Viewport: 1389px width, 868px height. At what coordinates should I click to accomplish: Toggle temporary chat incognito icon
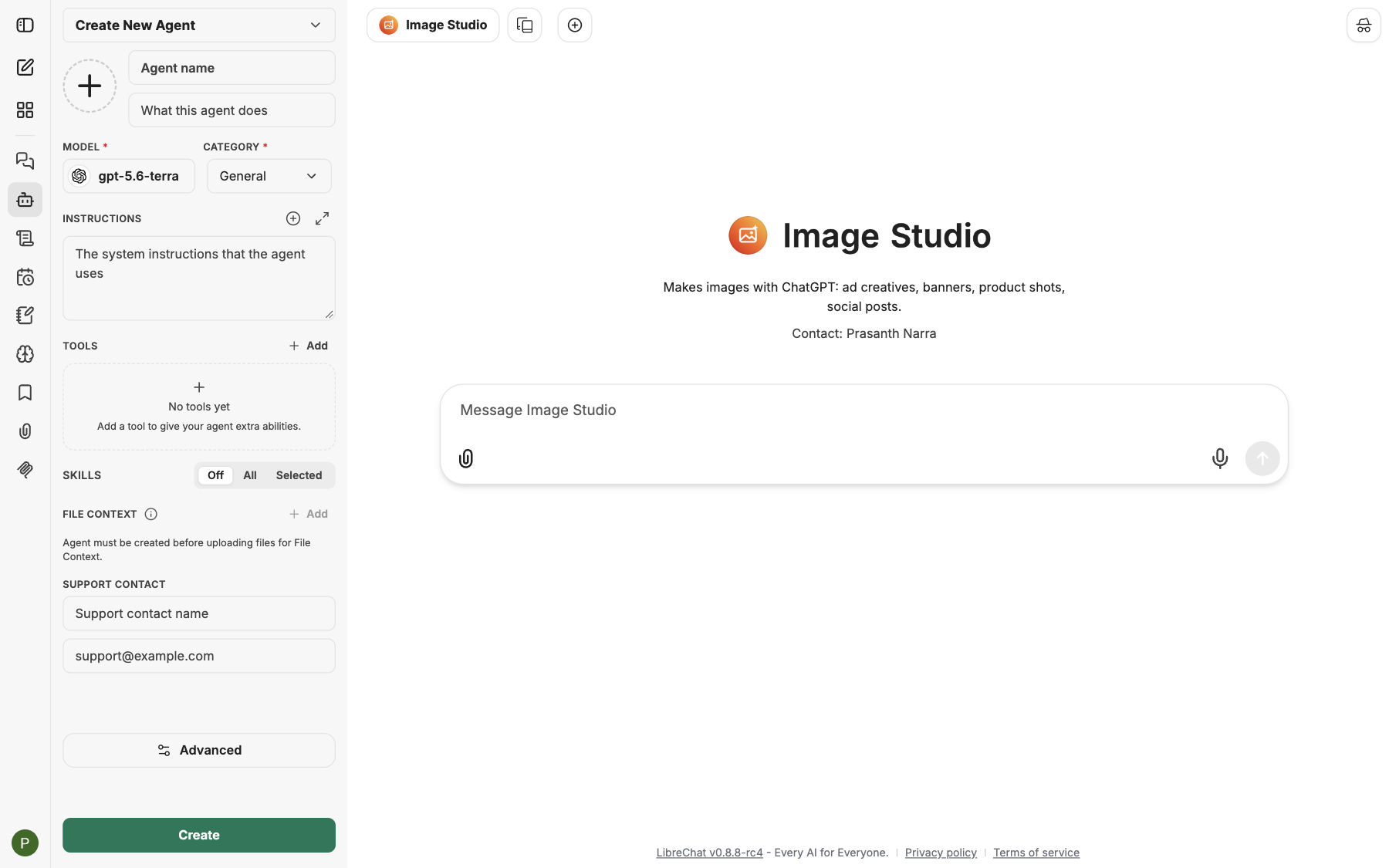pos(1364,25)
